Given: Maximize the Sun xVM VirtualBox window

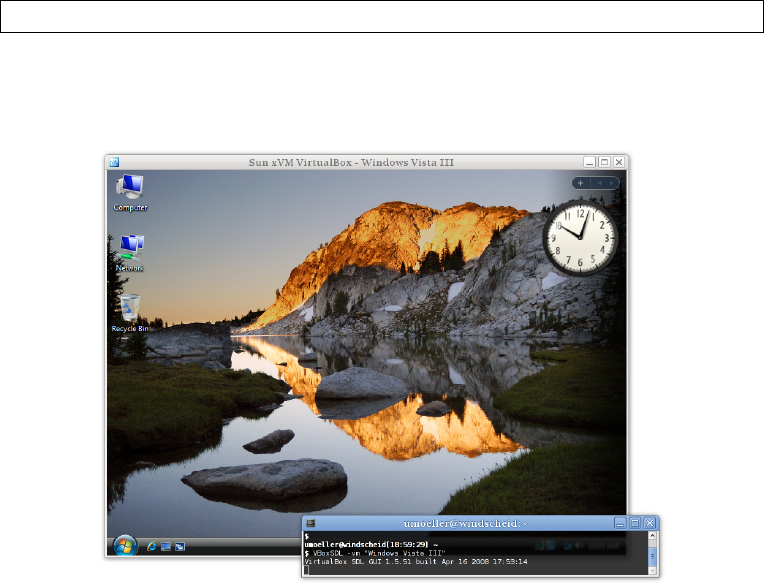Looking at the screenshot, I should tap(604, 162).
